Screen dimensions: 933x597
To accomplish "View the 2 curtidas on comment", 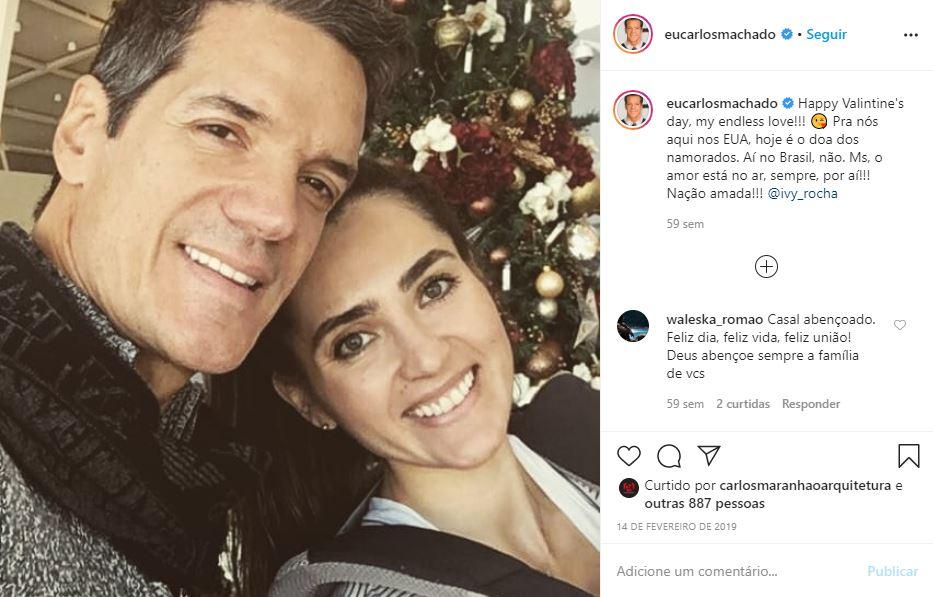I will (742, 404).
